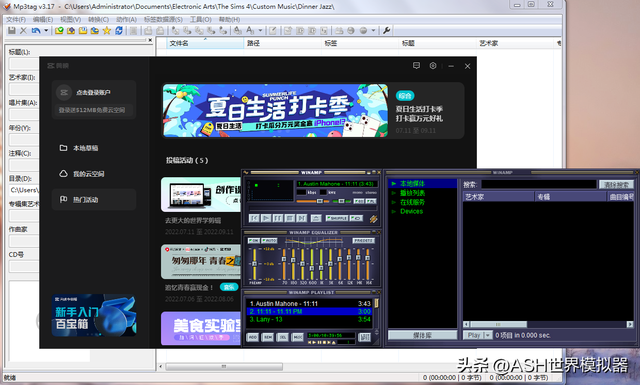The width and height of the screenshot is (640, 385).
Task: Save tags using Mp3tag toolbar disk icon
Action: tap(12, 31)
